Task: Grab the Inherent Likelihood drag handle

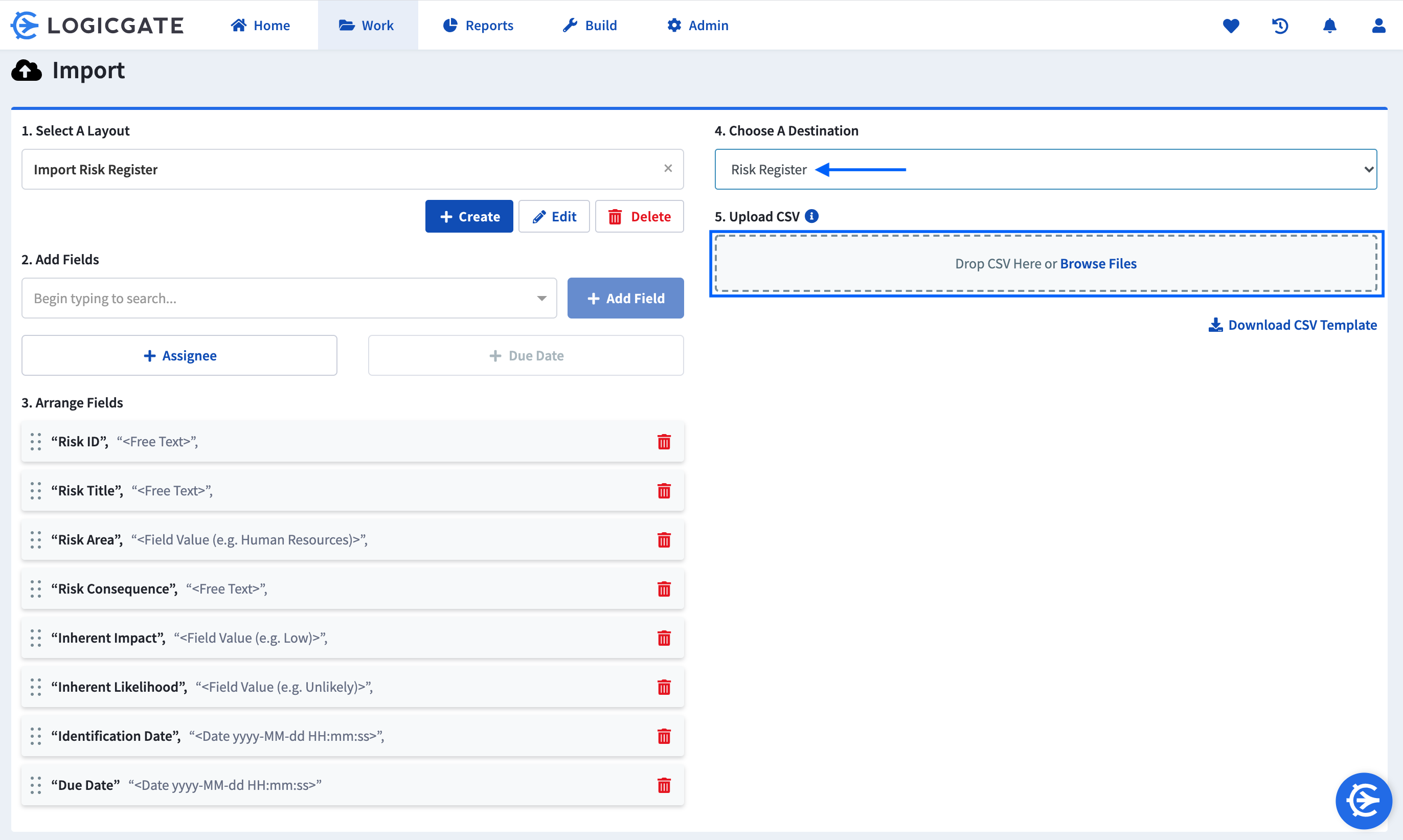Action: pos(36,687)
